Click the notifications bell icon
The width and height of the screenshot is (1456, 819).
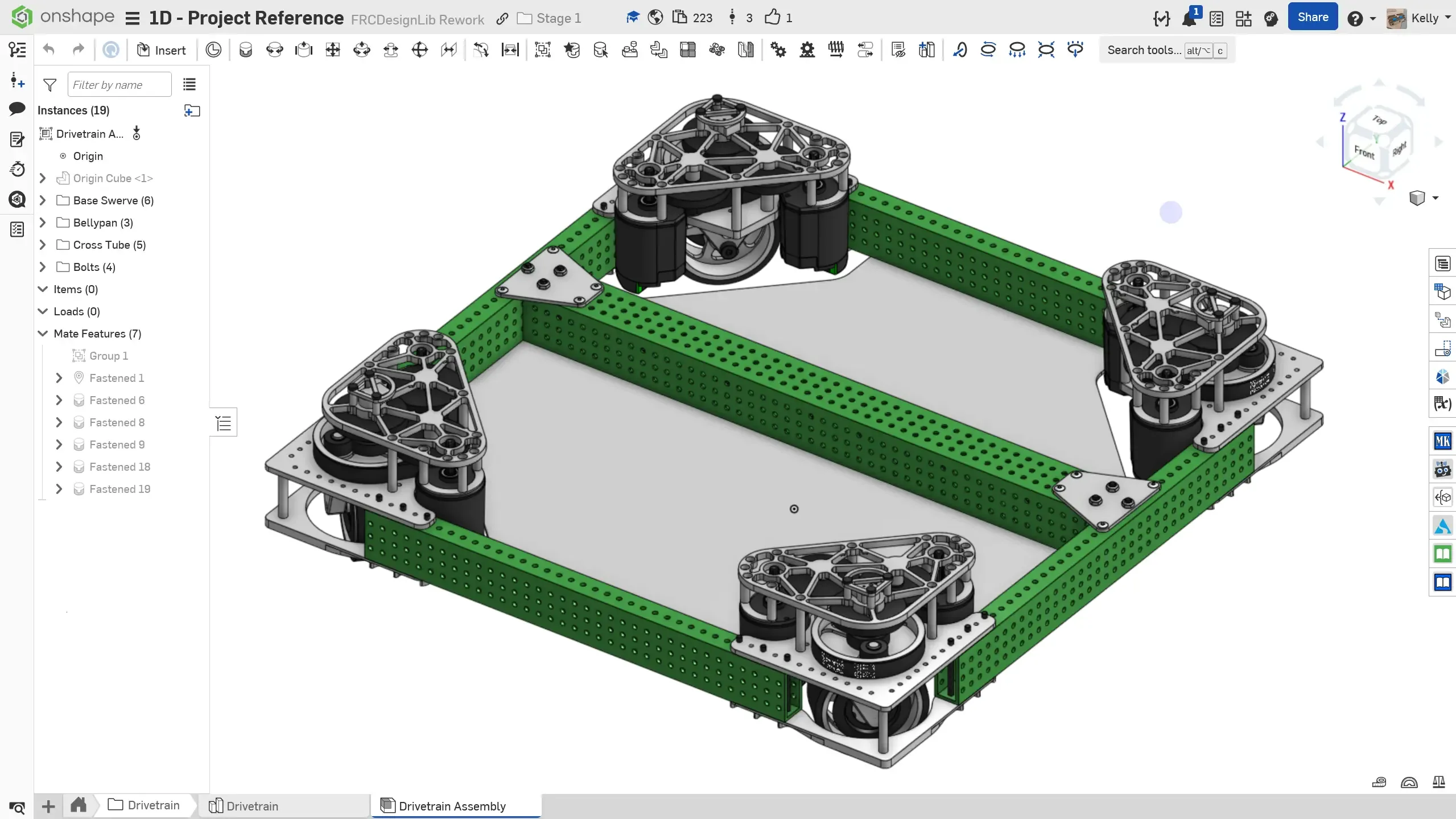coord(1189,18)
